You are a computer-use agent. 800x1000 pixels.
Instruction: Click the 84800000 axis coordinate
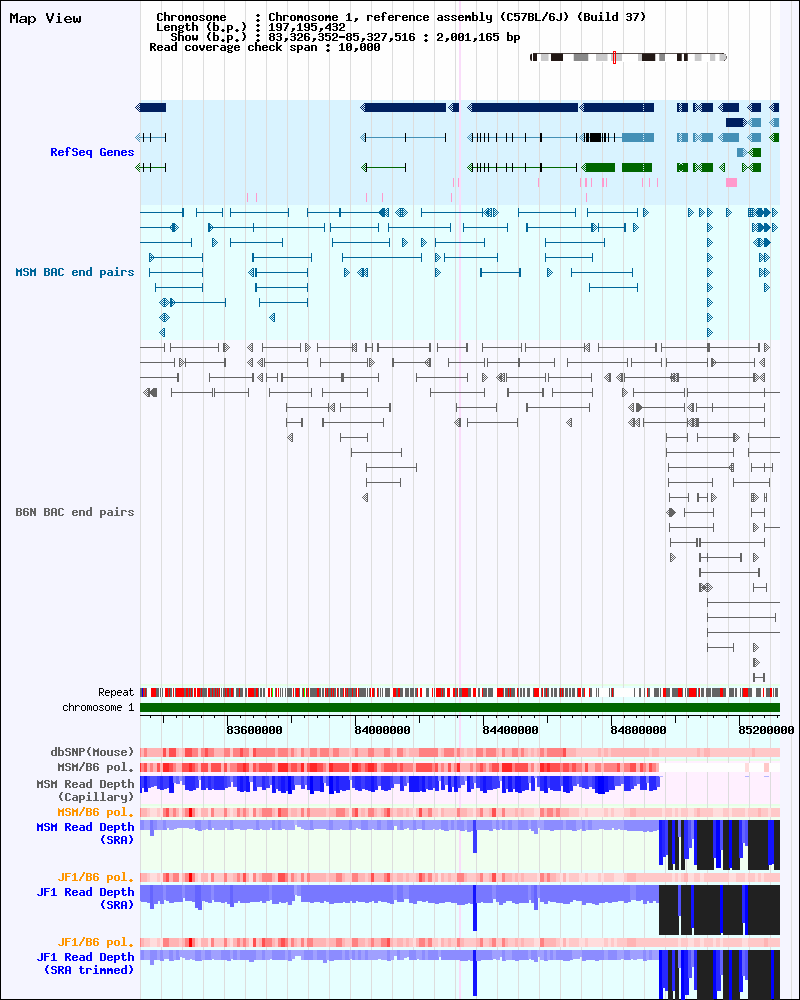(638, 730)
